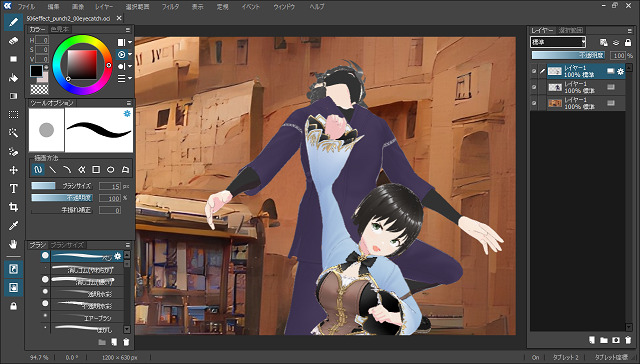Open the layer blend mode dropdown 標準
This screenshot has height=364, width=640.
(558, 42)
